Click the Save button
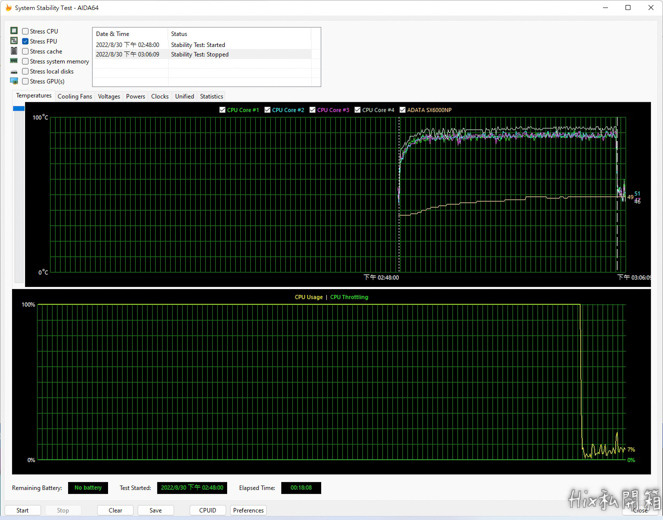The width and height of the screenshot is (663, 520). click(x=156, y=510)
